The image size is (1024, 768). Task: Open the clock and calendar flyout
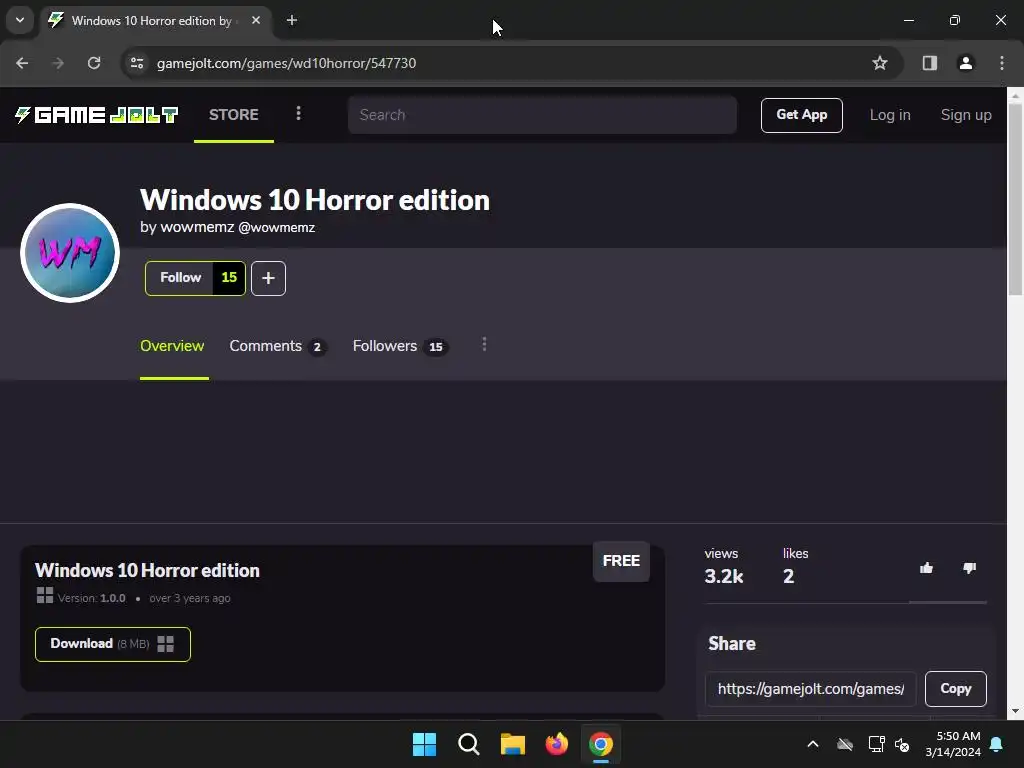coord(953,744)
